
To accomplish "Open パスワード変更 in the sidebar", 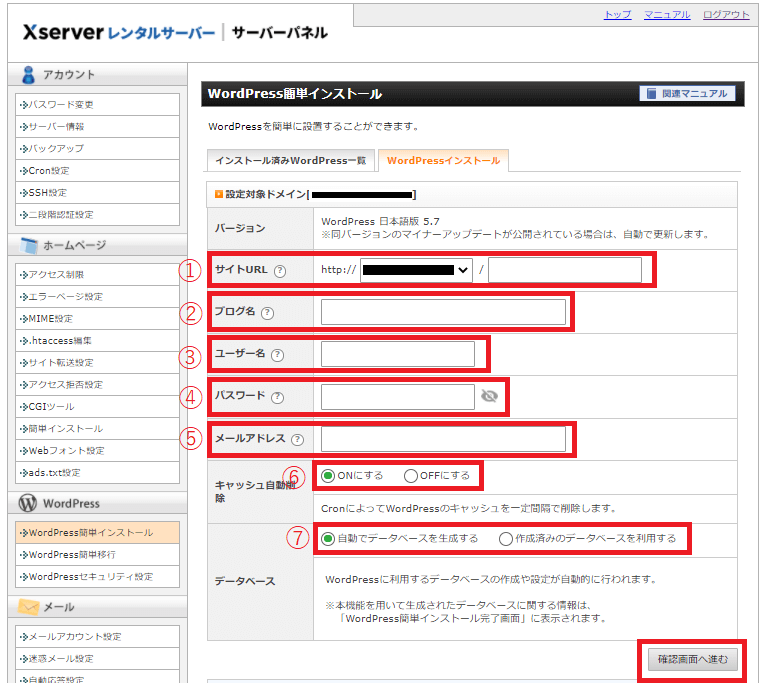I will point(97,105).
